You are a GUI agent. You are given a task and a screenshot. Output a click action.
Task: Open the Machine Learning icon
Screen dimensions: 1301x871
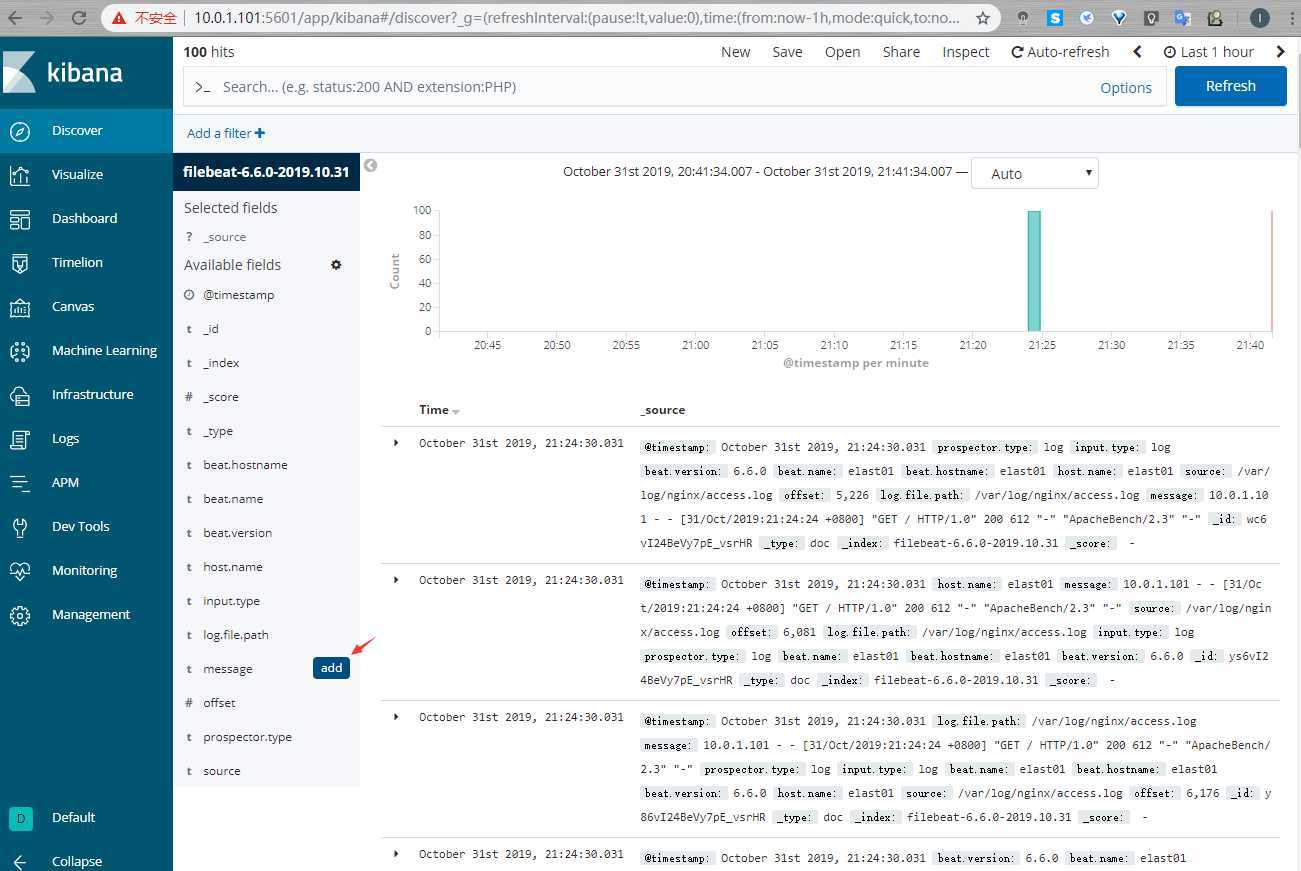click(20, 351)
